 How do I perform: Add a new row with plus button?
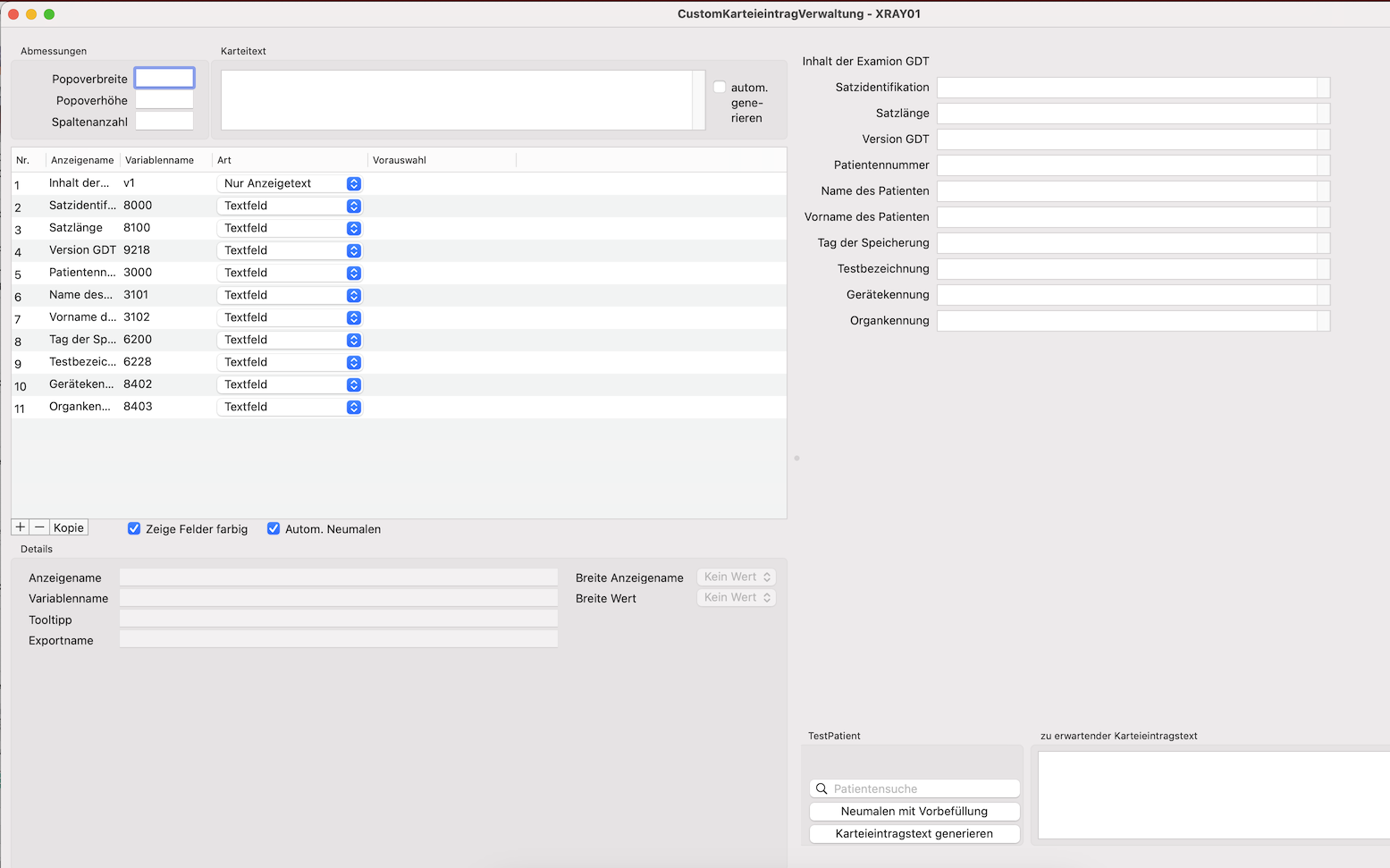pos(21,527)
